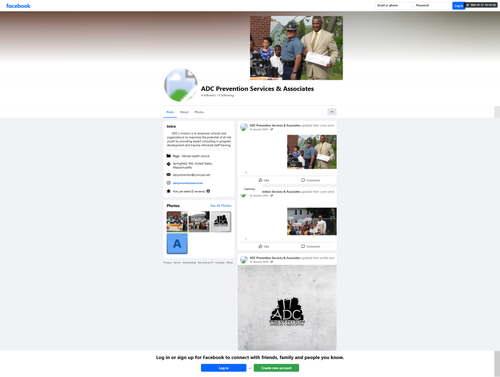Click the globe privacy icon on the crowd post
The image size is (500, 377).
click(271, 196)
